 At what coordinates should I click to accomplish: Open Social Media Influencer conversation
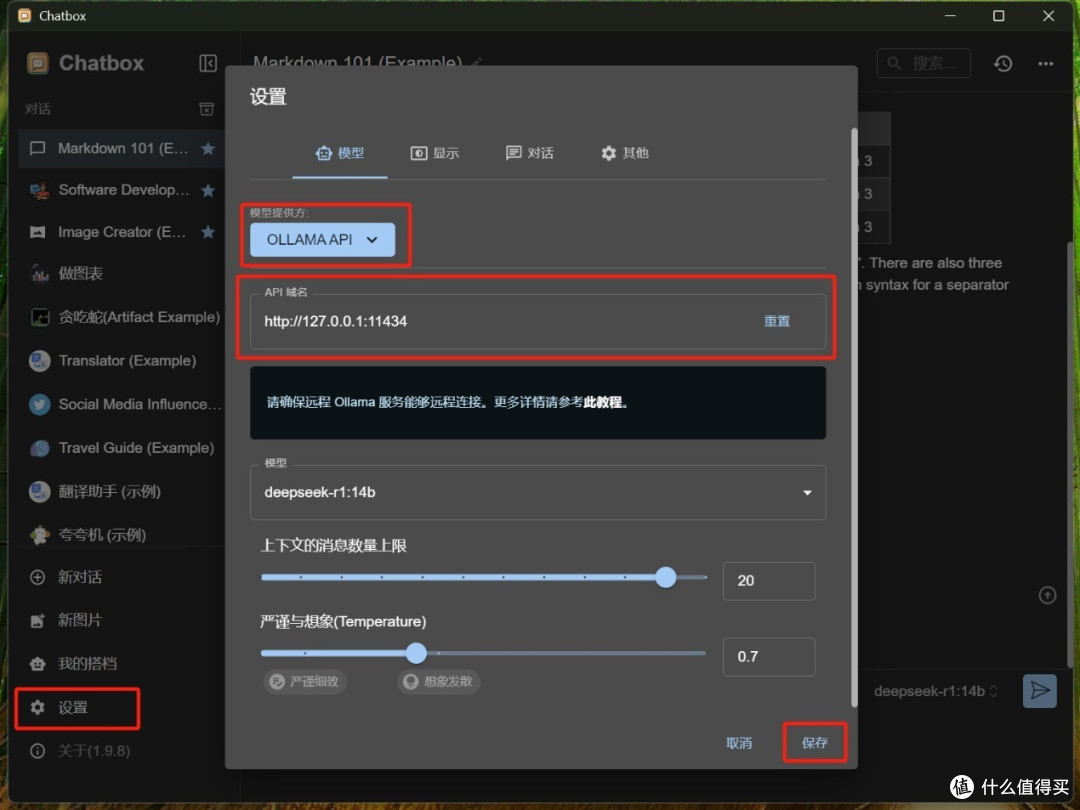pyautogui.click(x=122, y=404)
